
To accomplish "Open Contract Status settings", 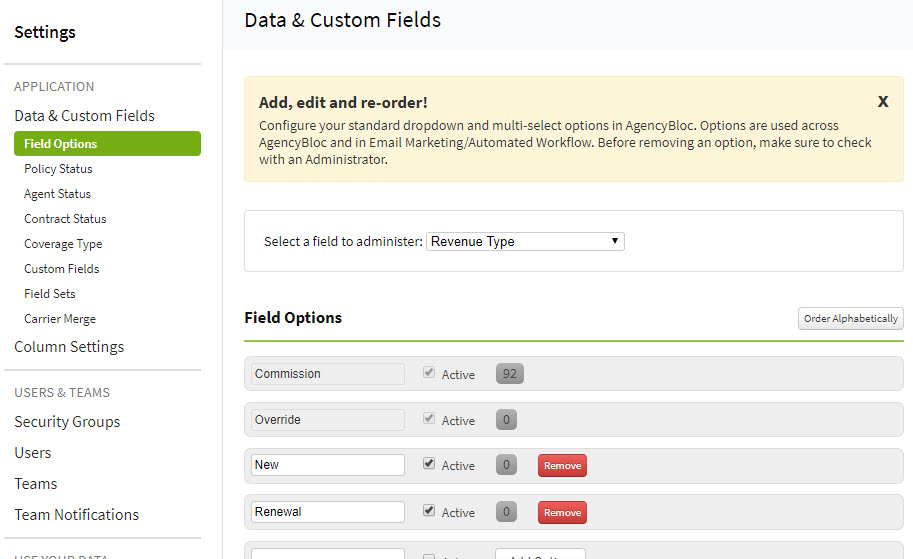I will coord(65,219).
